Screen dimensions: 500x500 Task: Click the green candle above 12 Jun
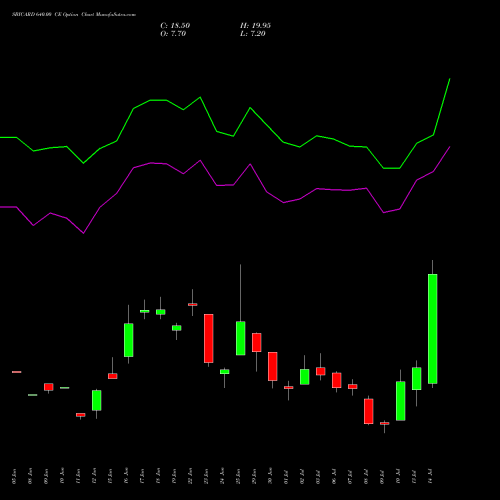(97, 400)
